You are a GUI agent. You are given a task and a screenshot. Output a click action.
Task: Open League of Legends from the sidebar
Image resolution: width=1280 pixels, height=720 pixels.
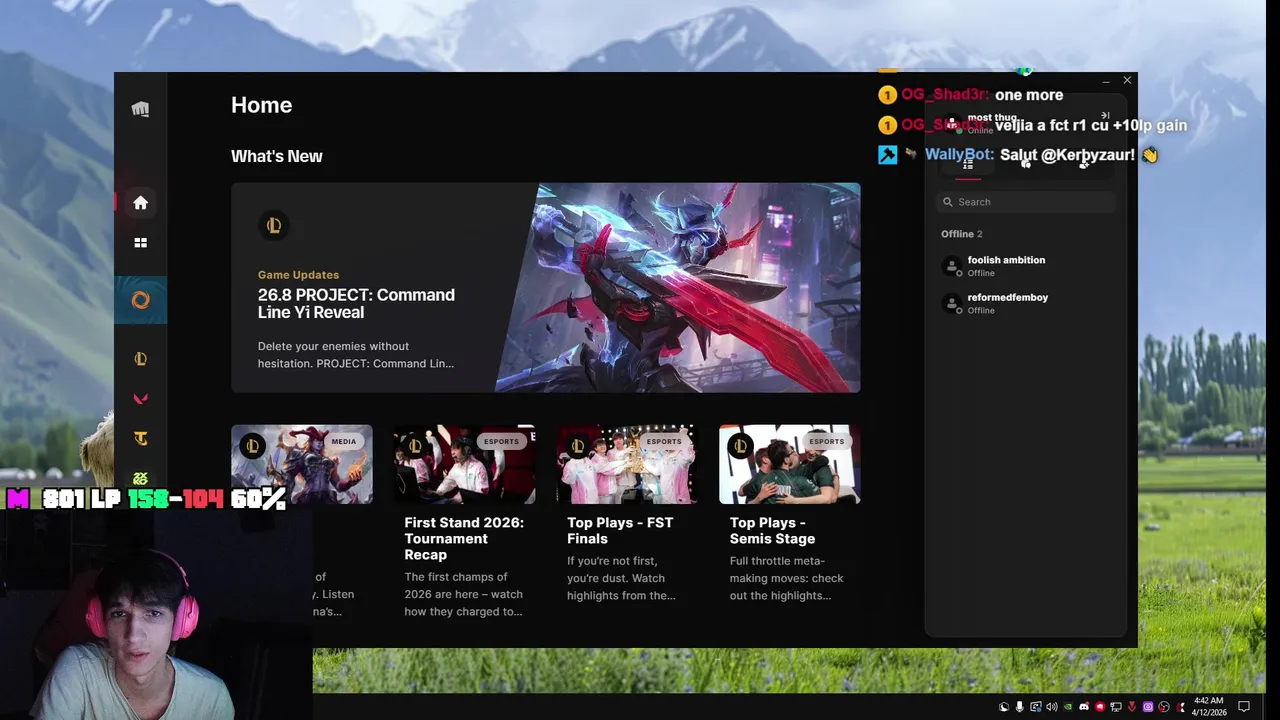140,359
